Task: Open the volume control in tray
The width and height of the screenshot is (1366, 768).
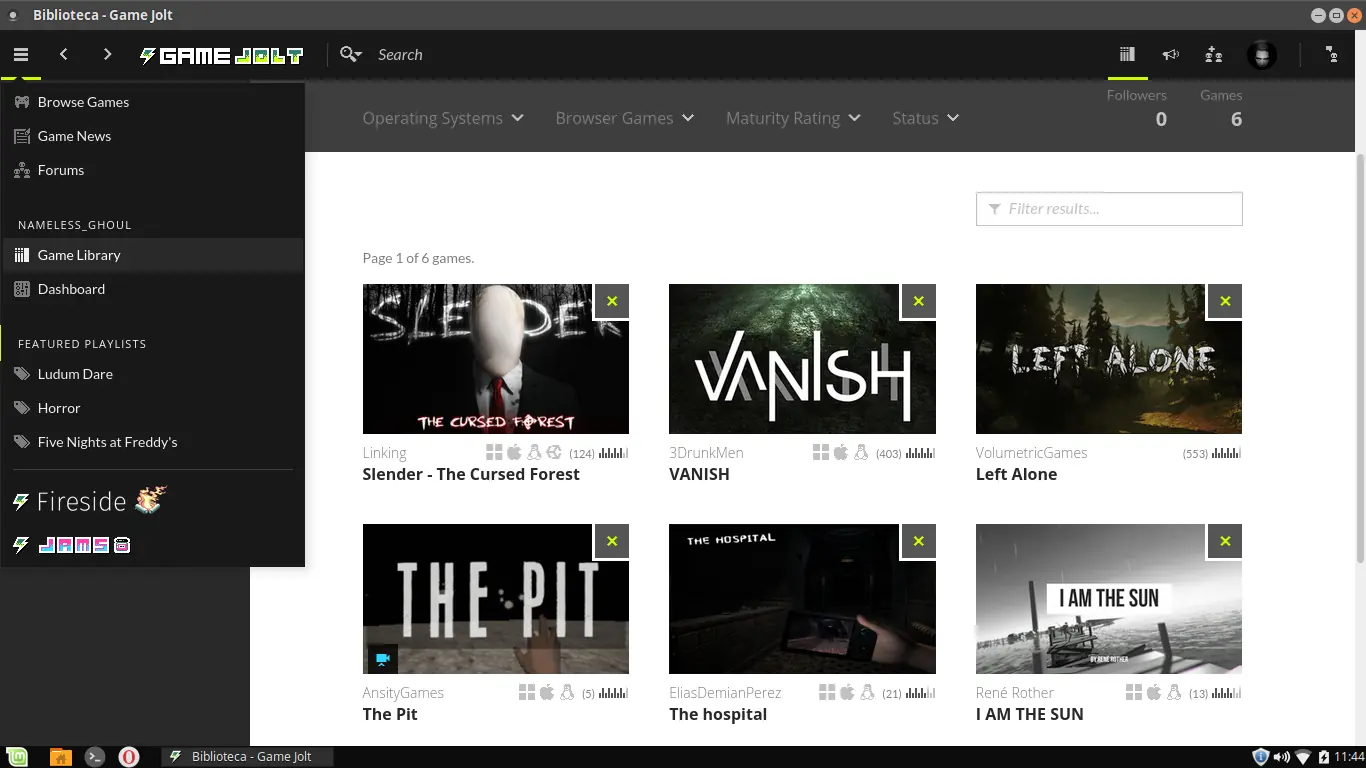Action: click(1281, 757)
